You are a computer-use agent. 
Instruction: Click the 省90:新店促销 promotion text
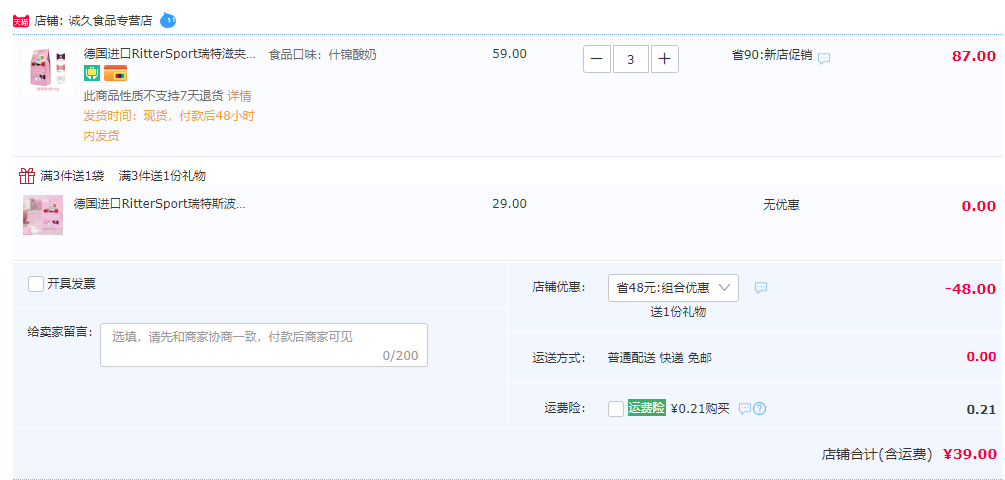[772, 56]
